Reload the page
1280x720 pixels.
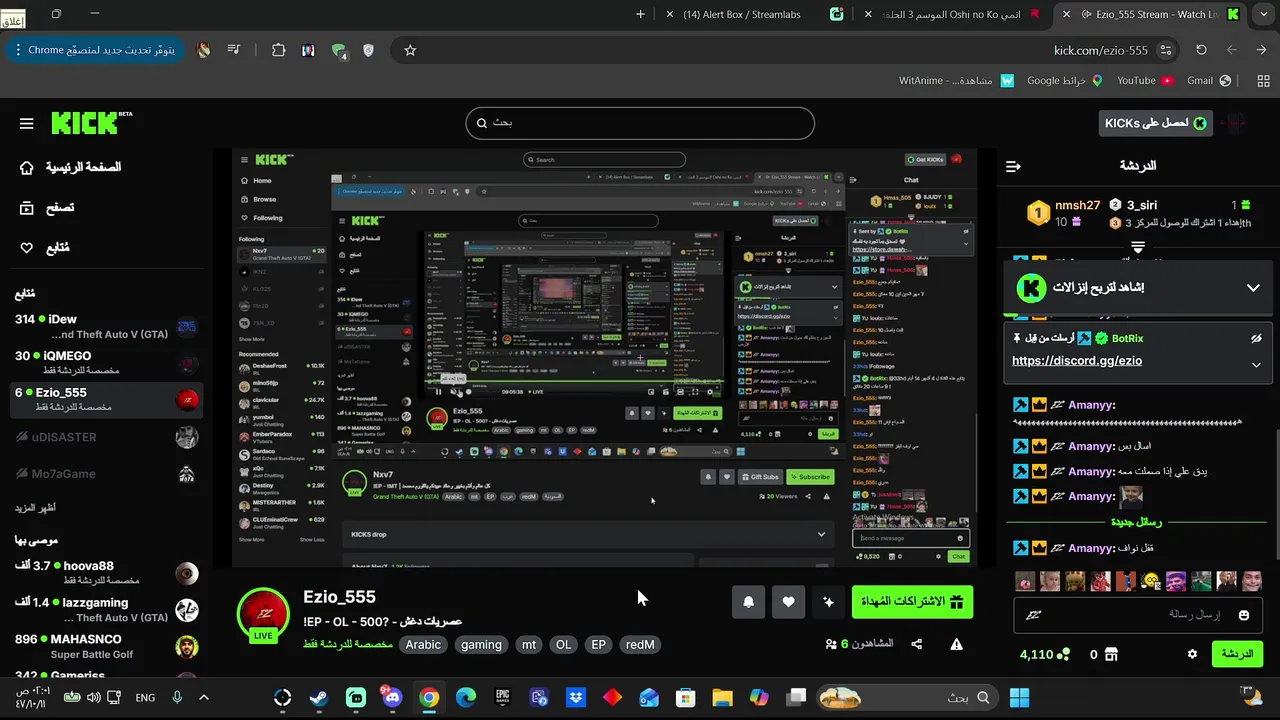pyautogui.click(x=1201, y=50)
